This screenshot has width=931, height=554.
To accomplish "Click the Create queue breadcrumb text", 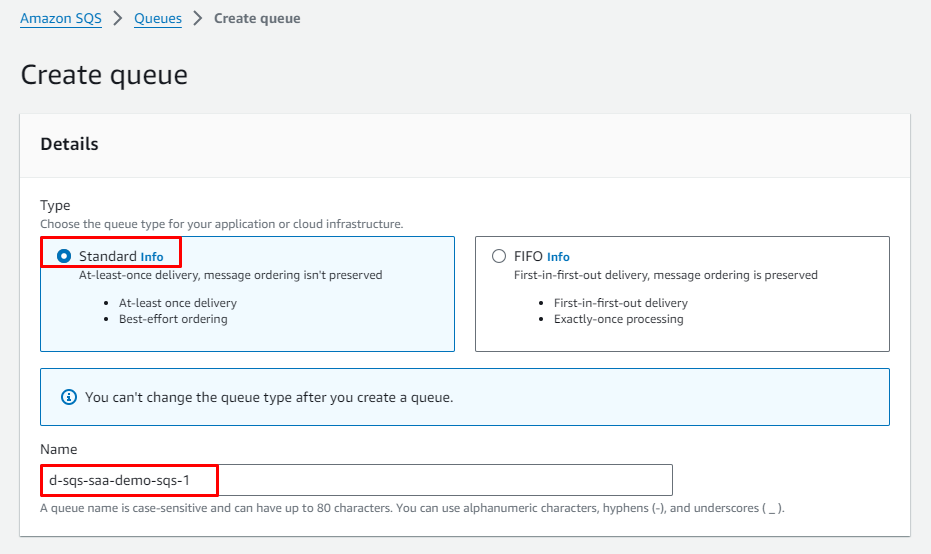I will (x=257, y=18).
